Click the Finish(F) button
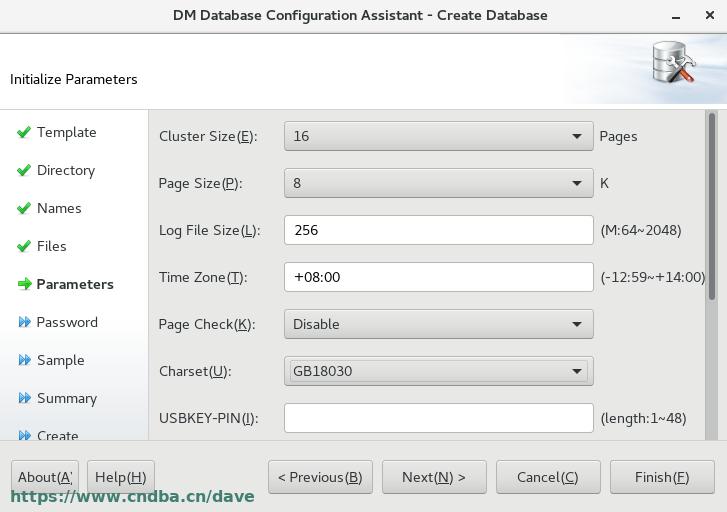This screenshot has width=727, height=512. [662, 477]
